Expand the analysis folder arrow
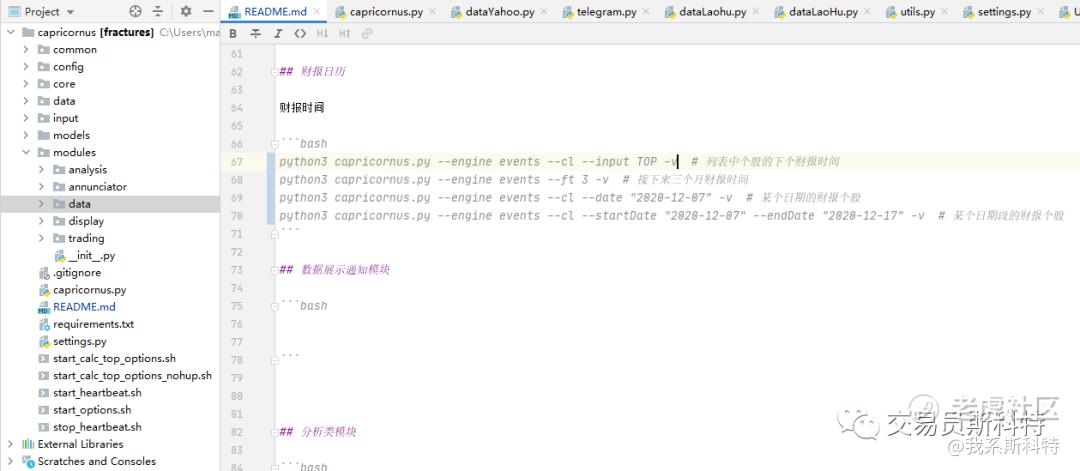The width and height of the screenshot is (1080, 471). click(x=41, y=170)
